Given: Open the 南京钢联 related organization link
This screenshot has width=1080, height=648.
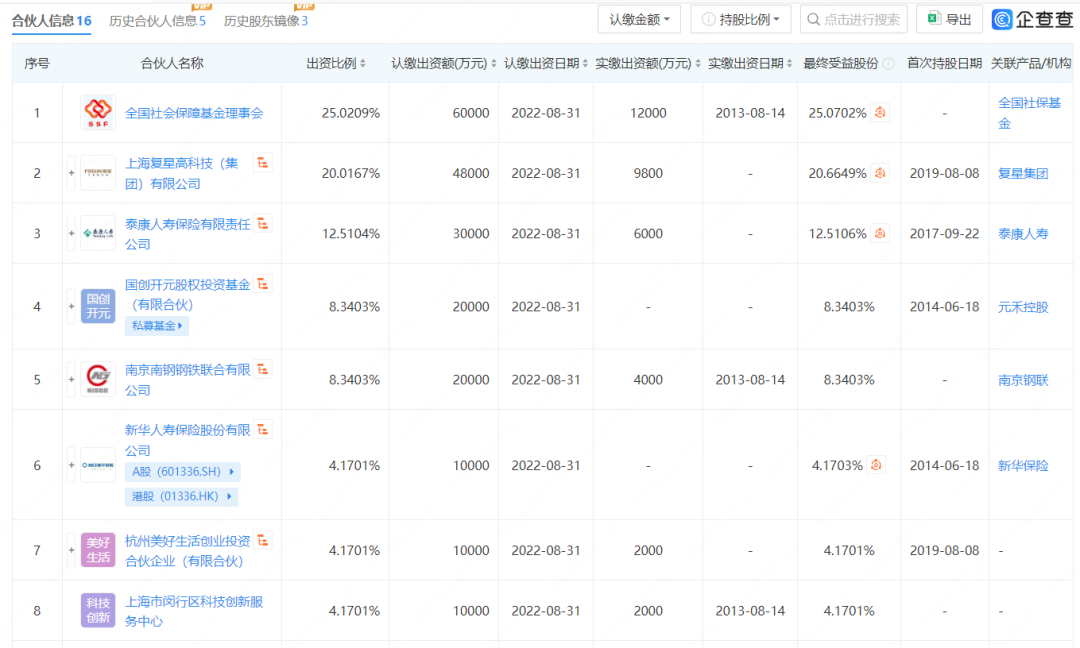Looking at the screenshot, I should tap(1023, 380).
